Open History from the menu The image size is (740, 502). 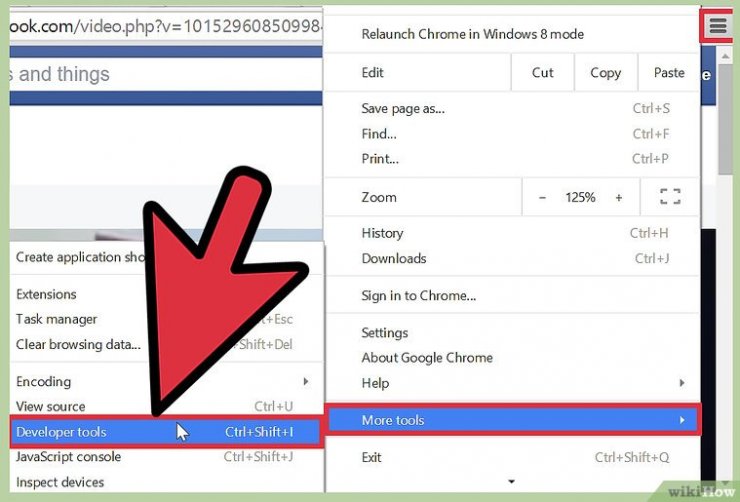512,233
